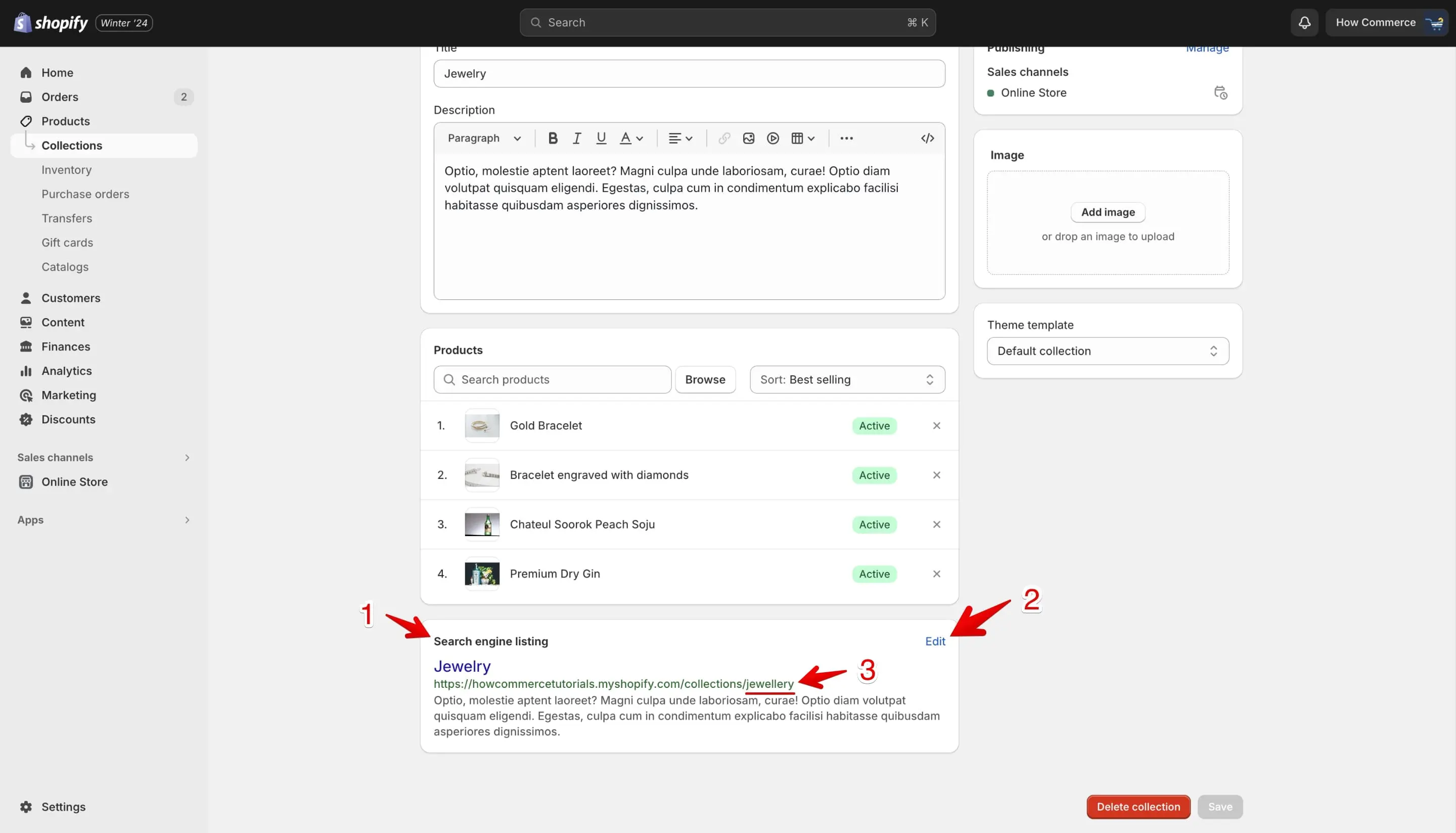Remove Premium Dry Gin from collection
This screenshot has width=1456, height=833.
[936, 574]
